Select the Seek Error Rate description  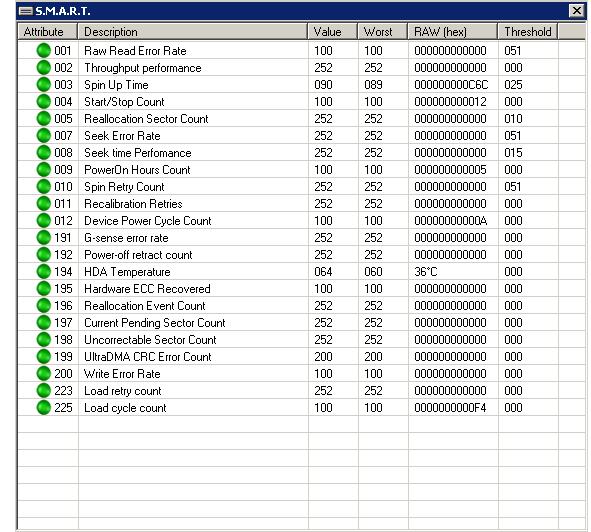122,136
